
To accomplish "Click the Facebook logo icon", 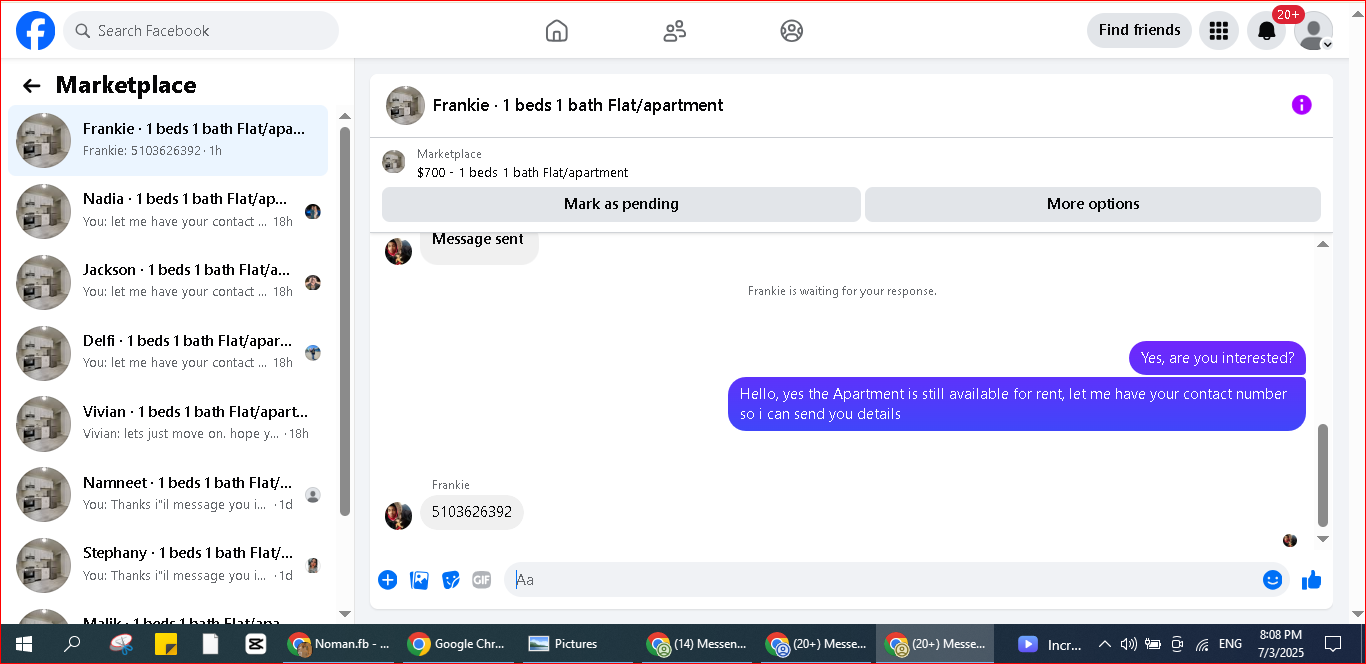I will [x=35, y=30].
